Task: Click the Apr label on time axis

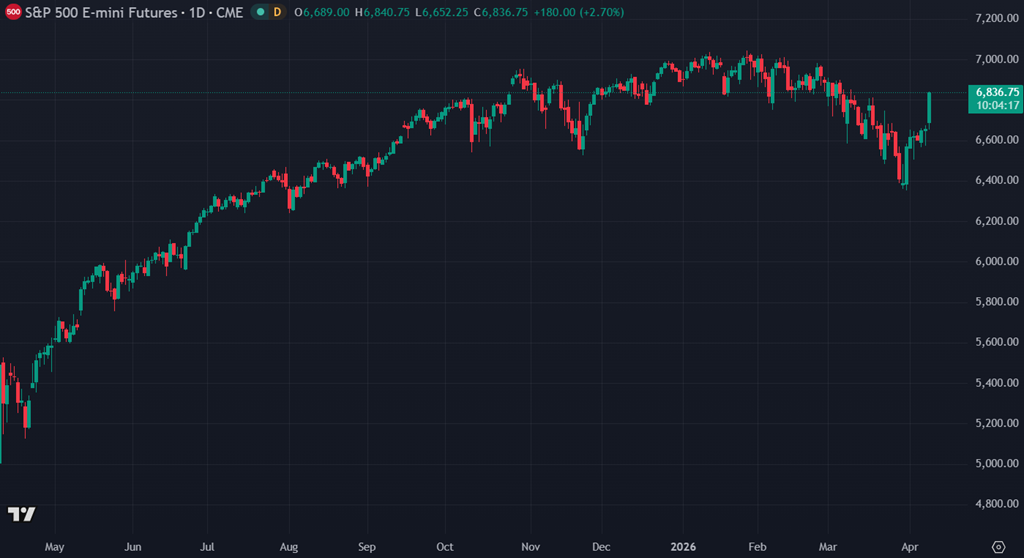Action: [911, 547]
